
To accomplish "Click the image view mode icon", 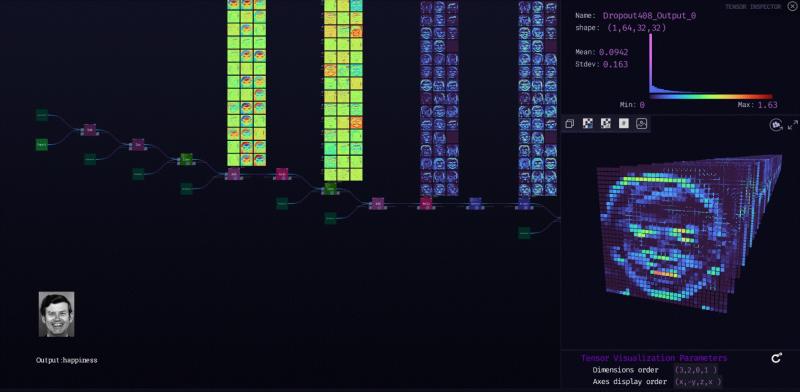I will pos(642,124).
